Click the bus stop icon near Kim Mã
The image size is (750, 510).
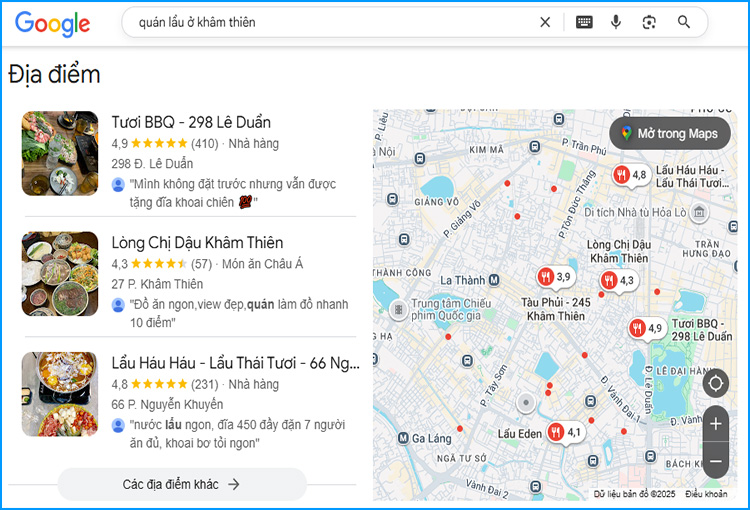click(x=535, y=147)
